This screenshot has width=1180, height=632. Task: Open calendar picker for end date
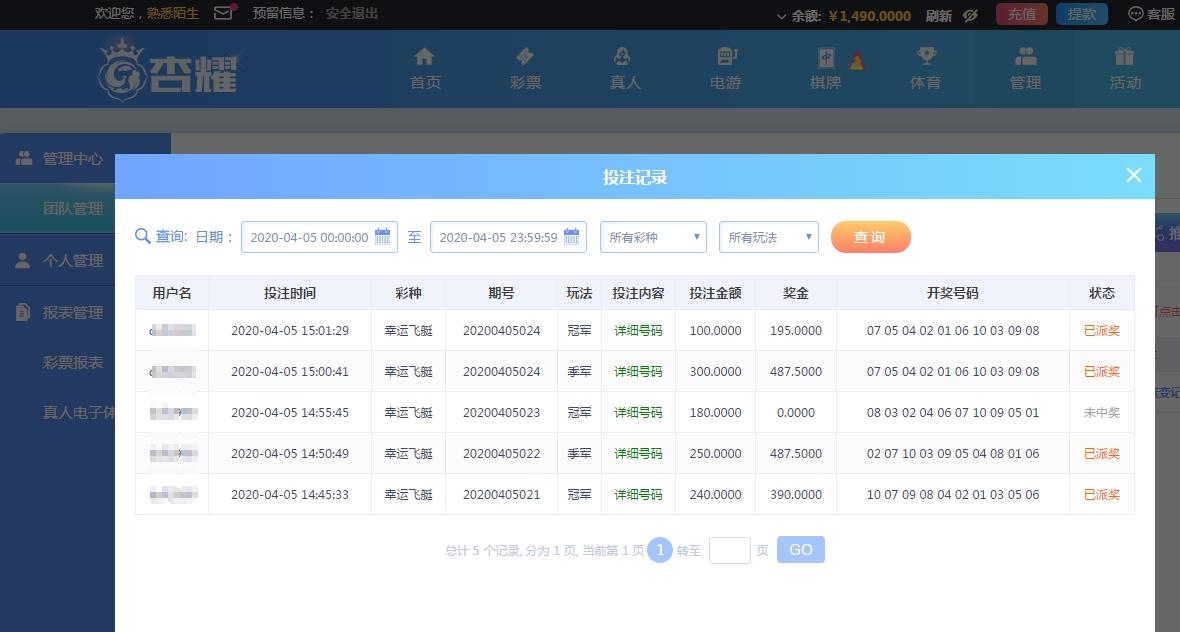[x=571, y=237]
